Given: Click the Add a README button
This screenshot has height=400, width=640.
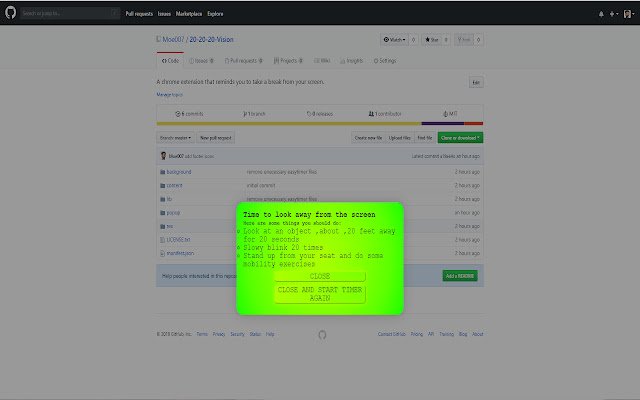Looking at the screenshot, I should 460,276.
